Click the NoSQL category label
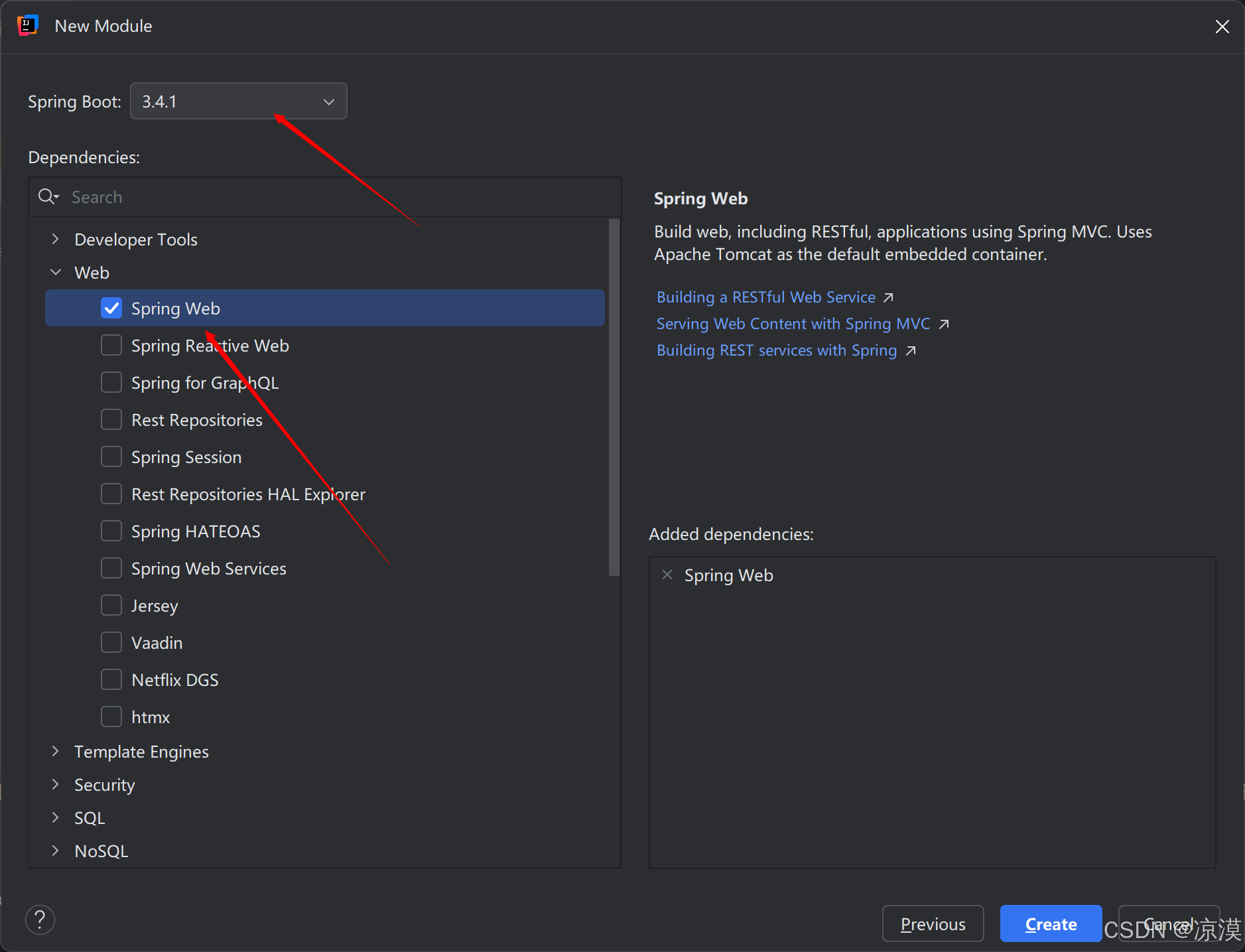This screenshot has width=1245, height=952. point(101,851)
